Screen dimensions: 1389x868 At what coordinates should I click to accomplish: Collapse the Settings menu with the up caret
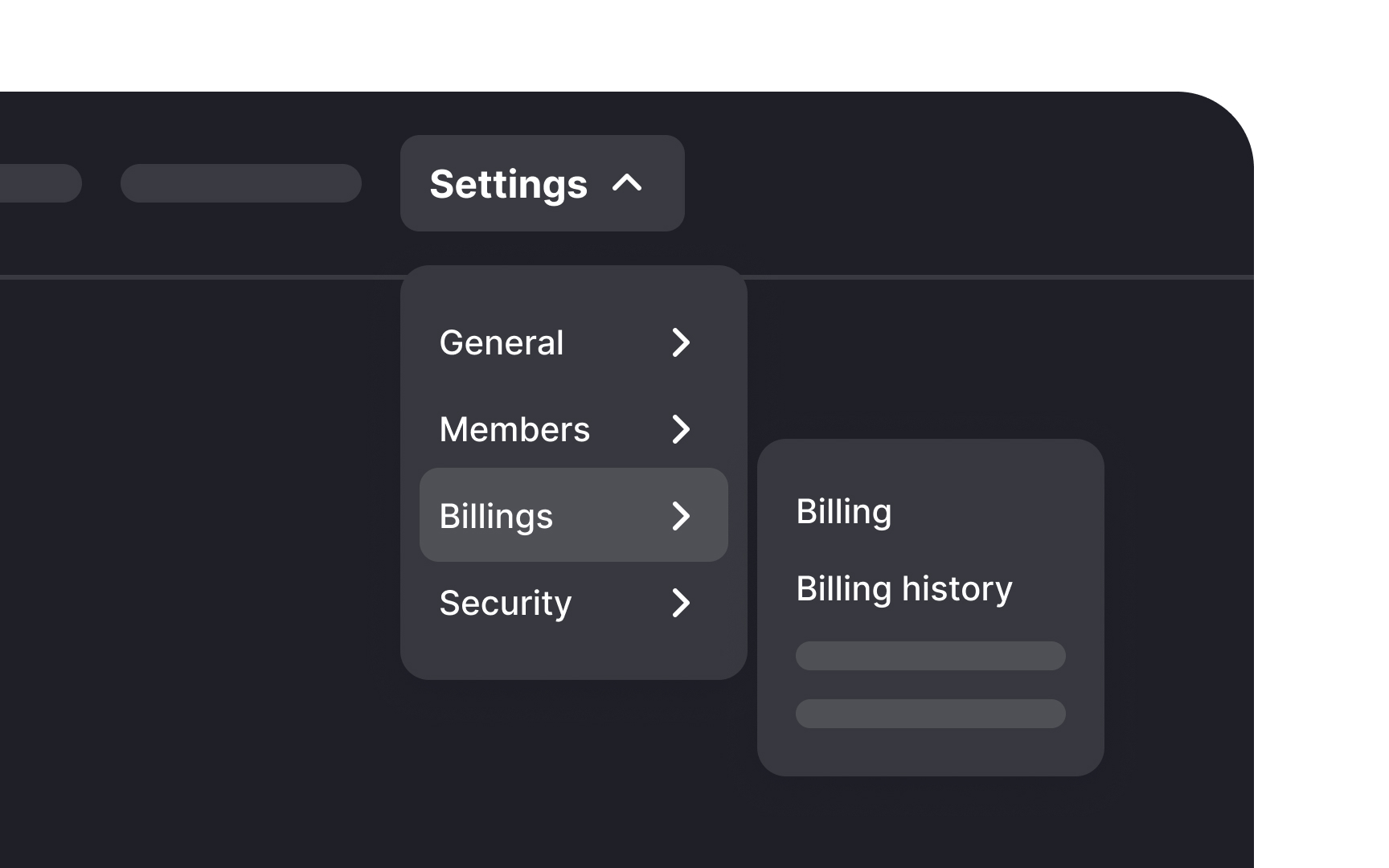[x=627, y=183]
